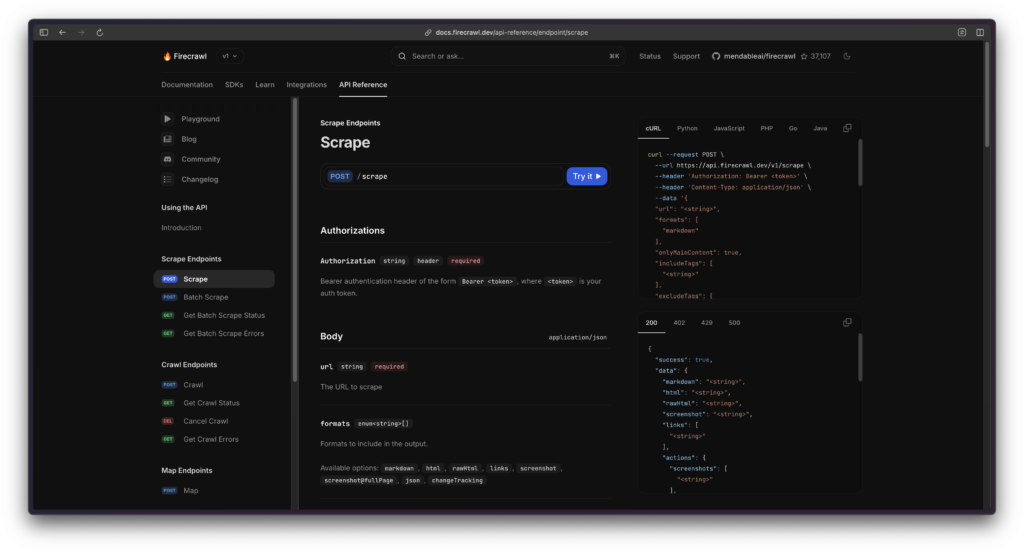The image size is (1024, 552).
Task: Copy the response example code
Action: coord(847,323)
